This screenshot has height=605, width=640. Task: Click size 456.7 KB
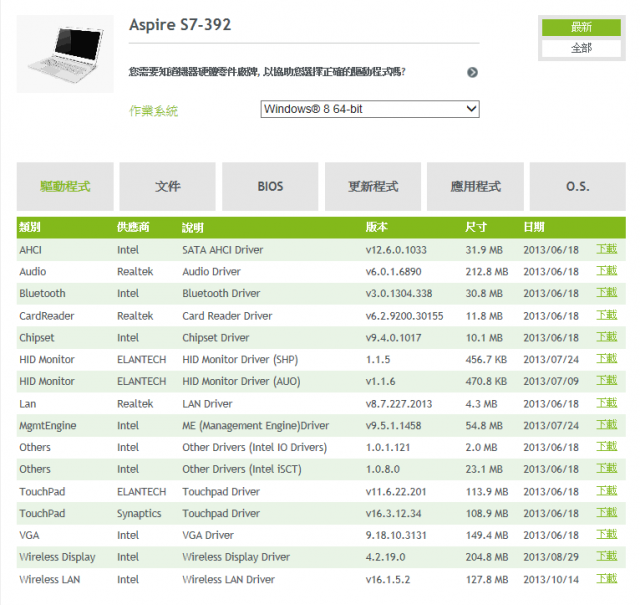click(x=486, y=360)
